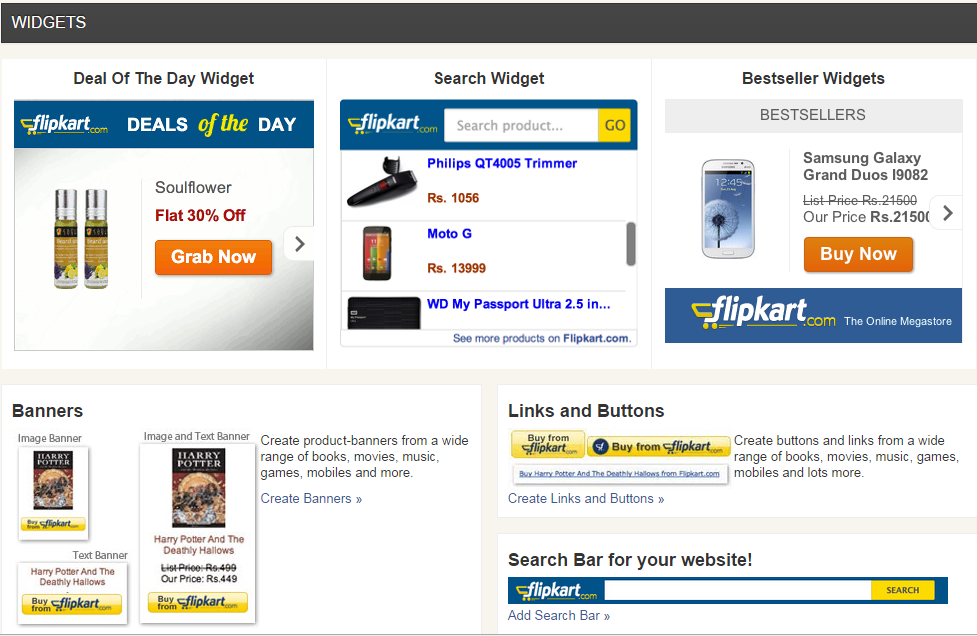The image size is (977, 636).
Task: Click the Samsung Galaxy Grand Duos image
Action: tap(727, 208)
